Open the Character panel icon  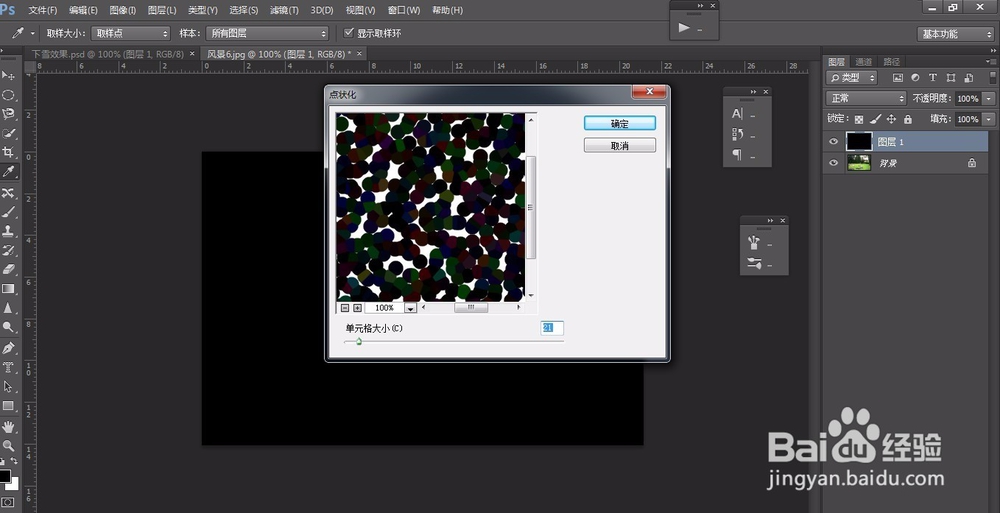point(737,114)
